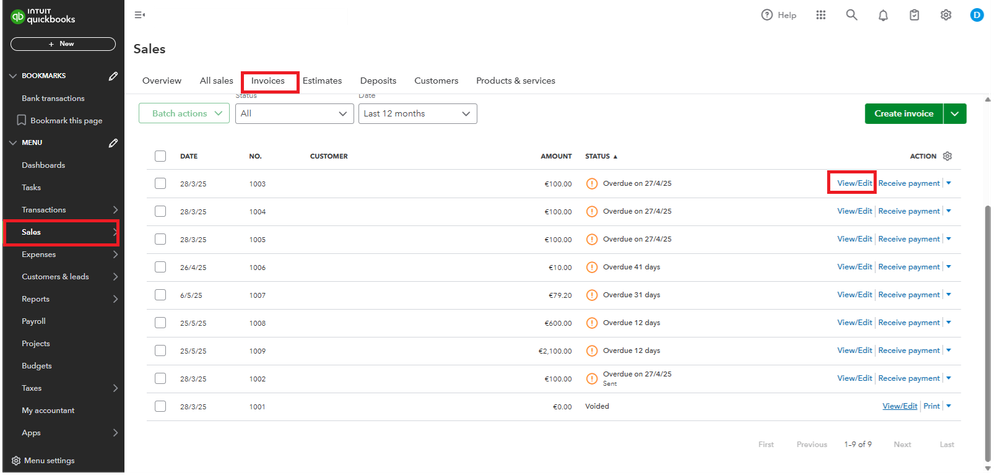This screenshot has height=475, width=998.
Task: Edit menu with the pencil icon
Action: click(x=113, y=143)
